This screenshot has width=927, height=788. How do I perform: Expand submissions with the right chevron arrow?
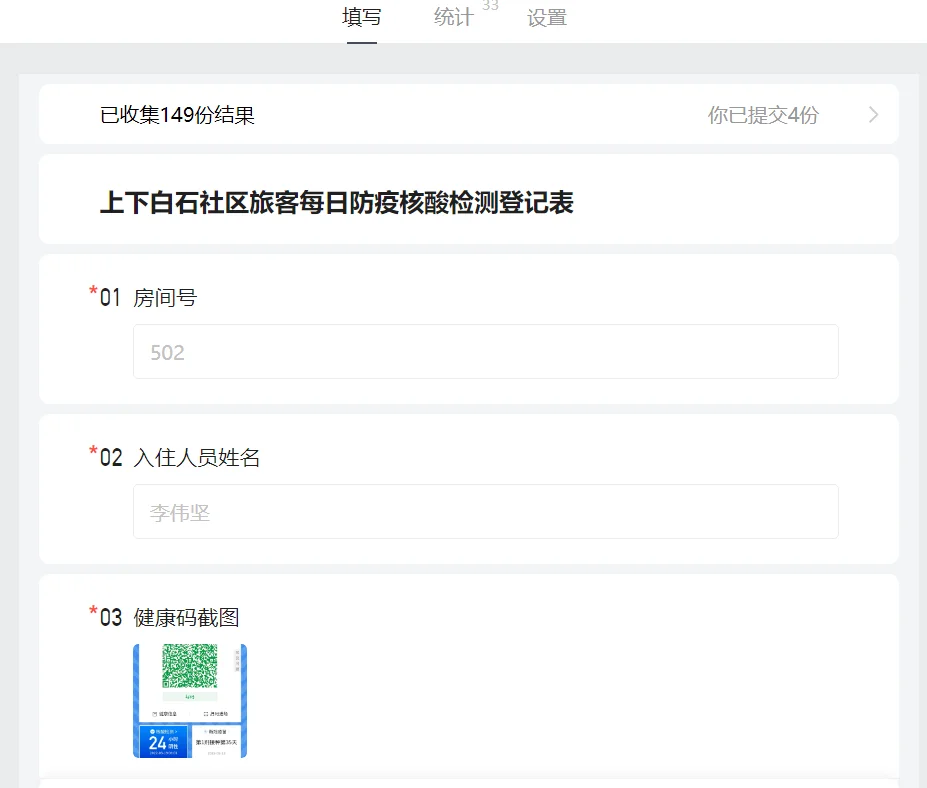[x=873, y=115]
